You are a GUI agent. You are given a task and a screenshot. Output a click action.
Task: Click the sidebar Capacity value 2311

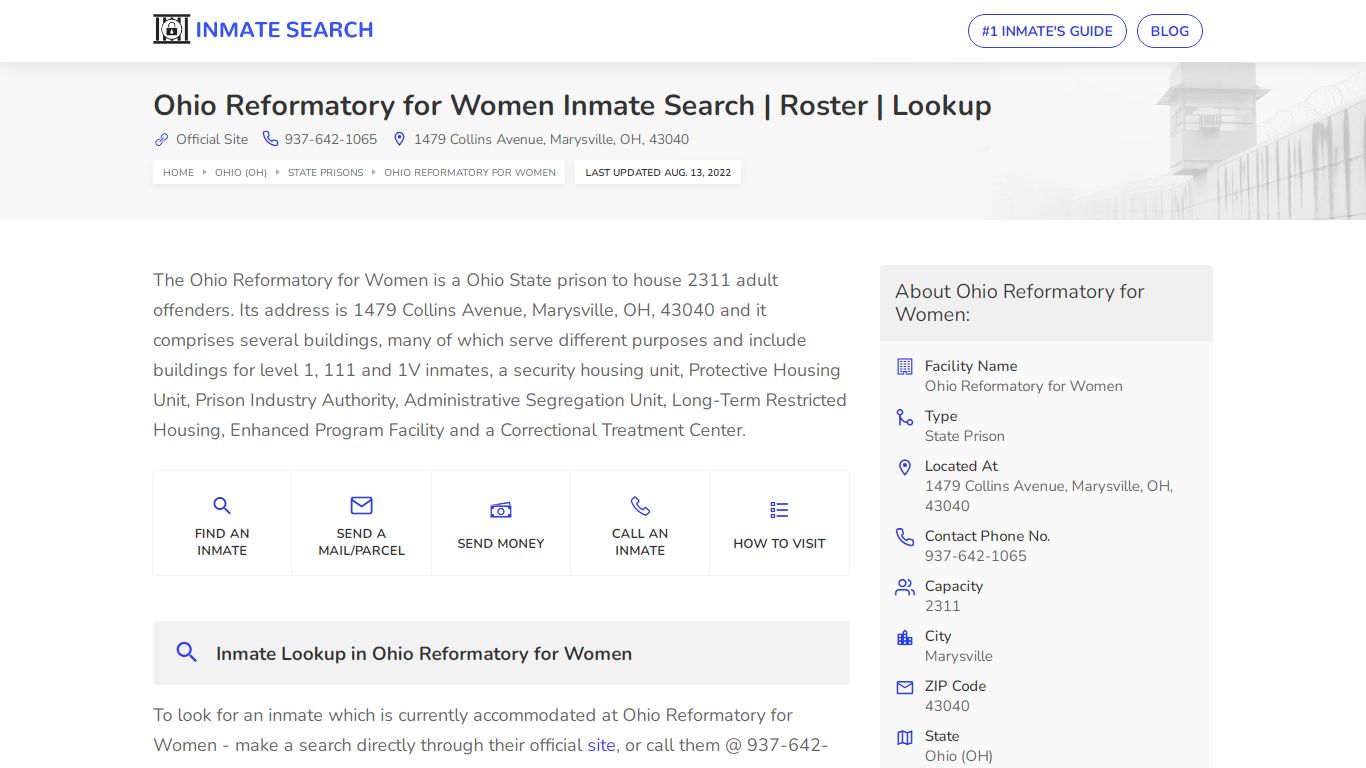[943, 606]
